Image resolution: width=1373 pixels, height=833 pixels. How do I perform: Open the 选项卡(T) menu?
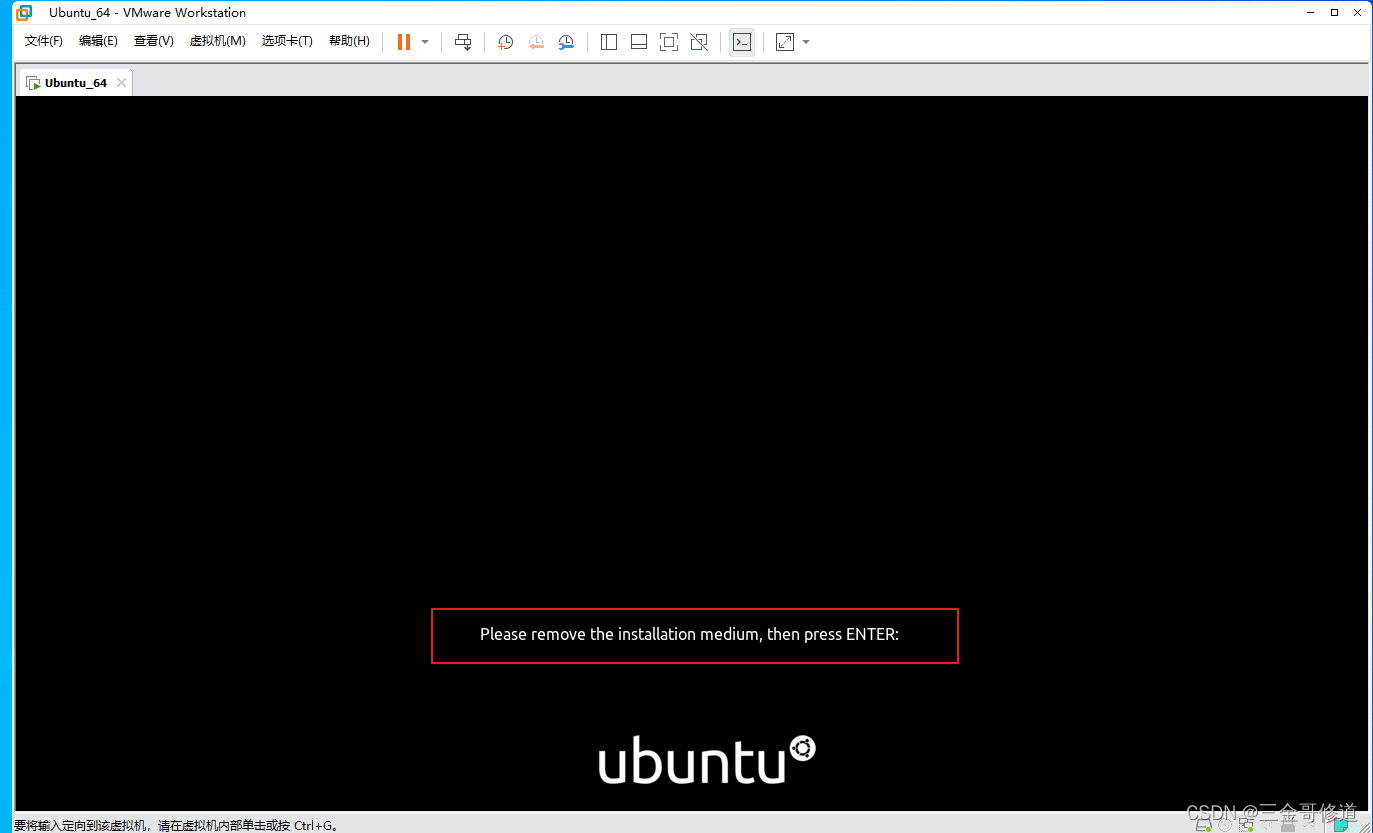(x=287, y=41)
